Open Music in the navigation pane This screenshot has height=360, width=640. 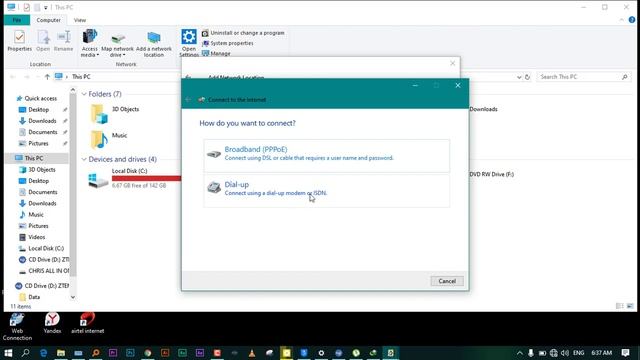pyautogui.click(x=36, y=214)
